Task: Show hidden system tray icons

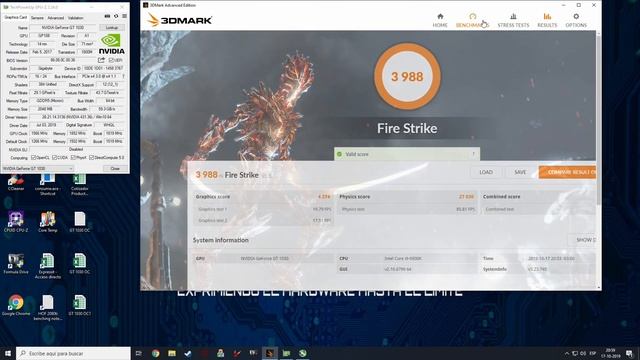Action: pyautogui.click(x=567, y=353)
